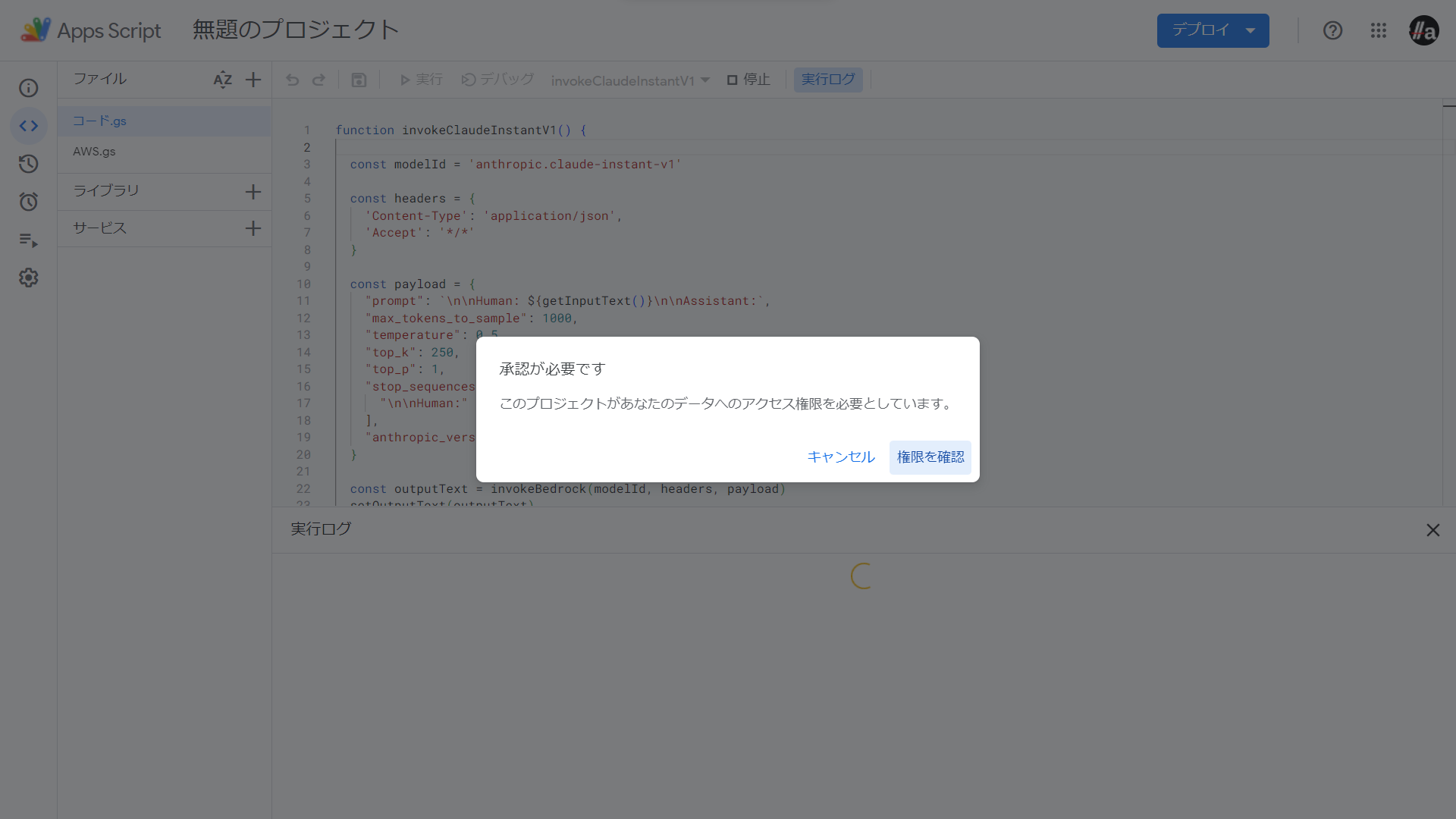1456x819 pixels.
Task: Add a library with plus icon
Action: pos(253,192)
